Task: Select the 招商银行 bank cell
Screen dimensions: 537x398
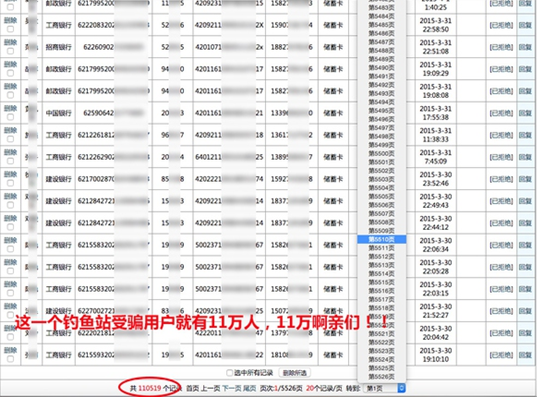Action: click(59, 47)
